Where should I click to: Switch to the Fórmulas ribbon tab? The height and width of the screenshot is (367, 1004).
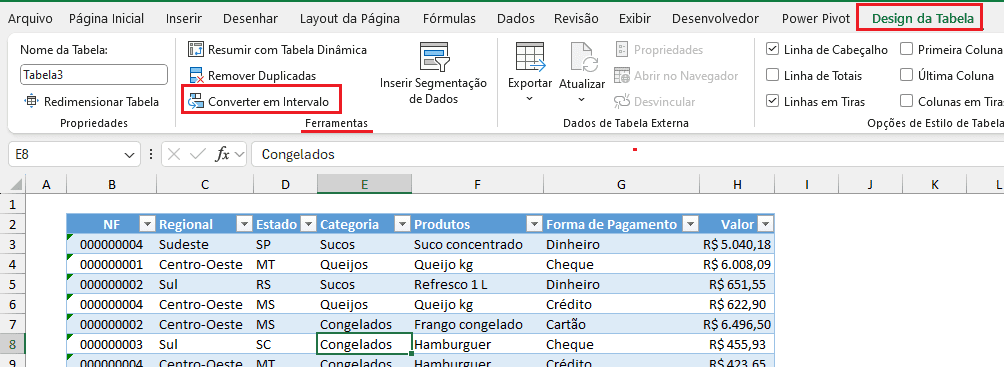pos(449,19)
